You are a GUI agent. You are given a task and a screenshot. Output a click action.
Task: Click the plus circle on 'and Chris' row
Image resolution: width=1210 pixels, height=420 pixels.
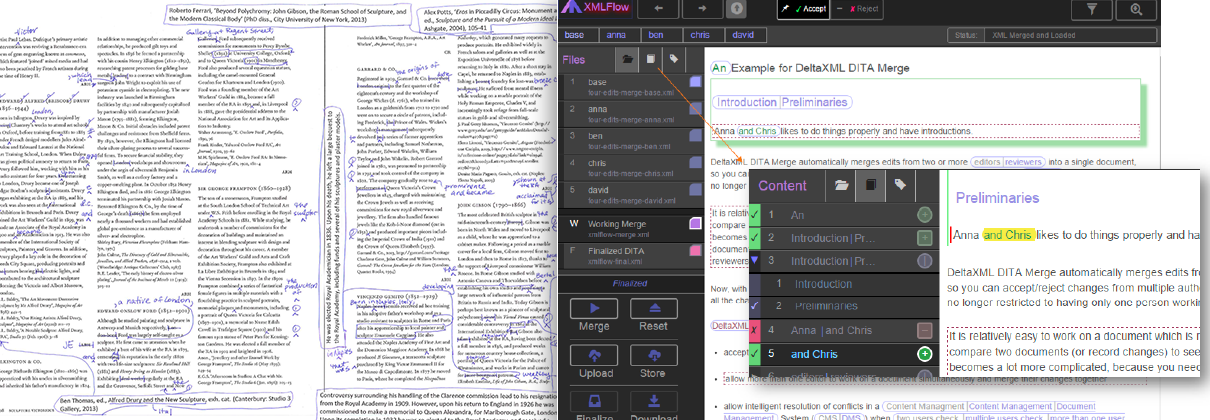(926, 355)
